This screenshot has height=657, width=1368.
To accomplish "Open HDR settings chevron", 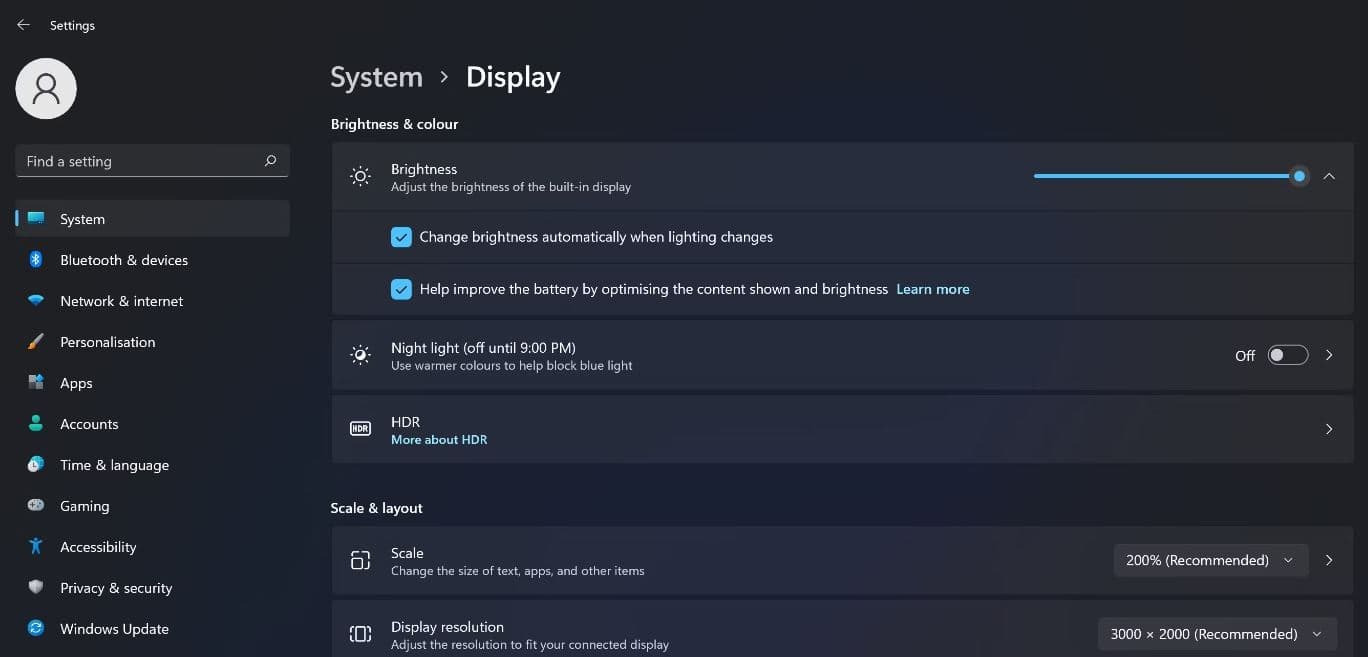I will coord(1329,429).
